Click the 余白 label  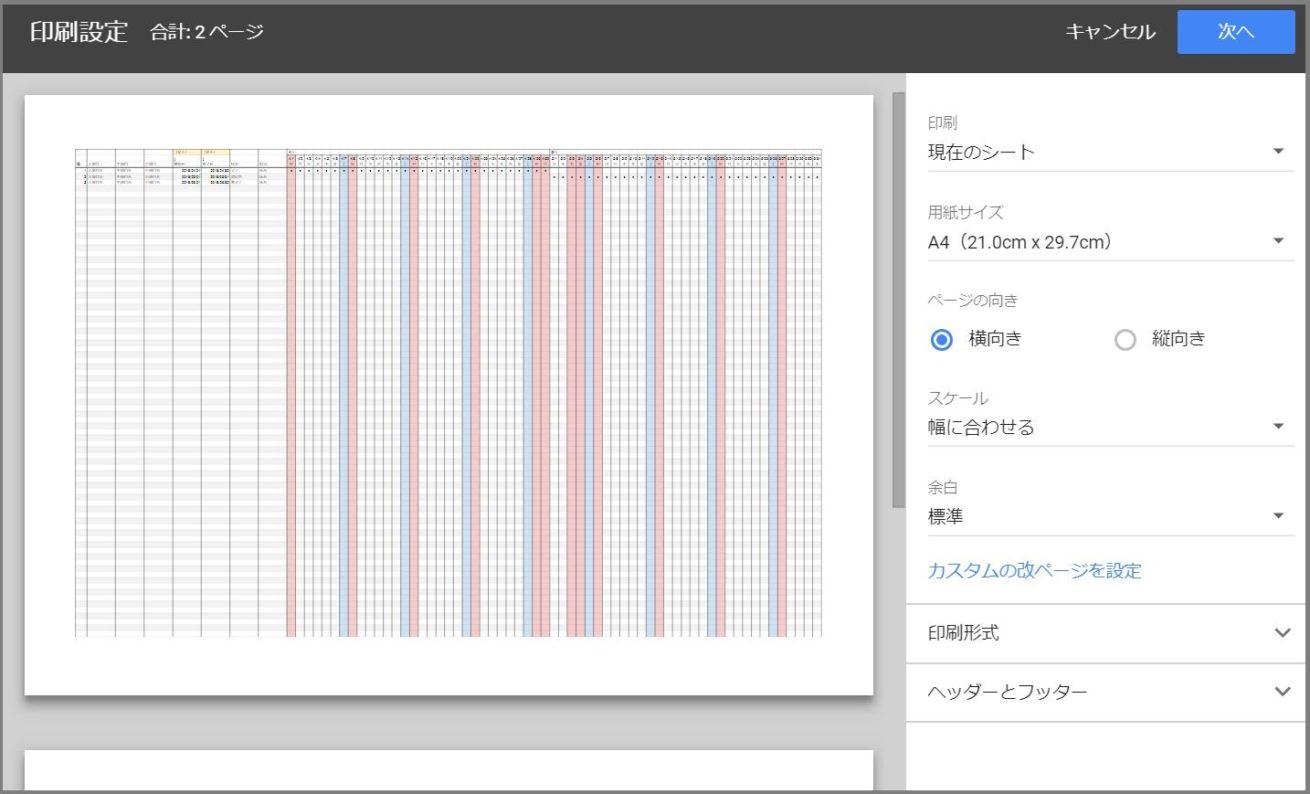point(943,487)
